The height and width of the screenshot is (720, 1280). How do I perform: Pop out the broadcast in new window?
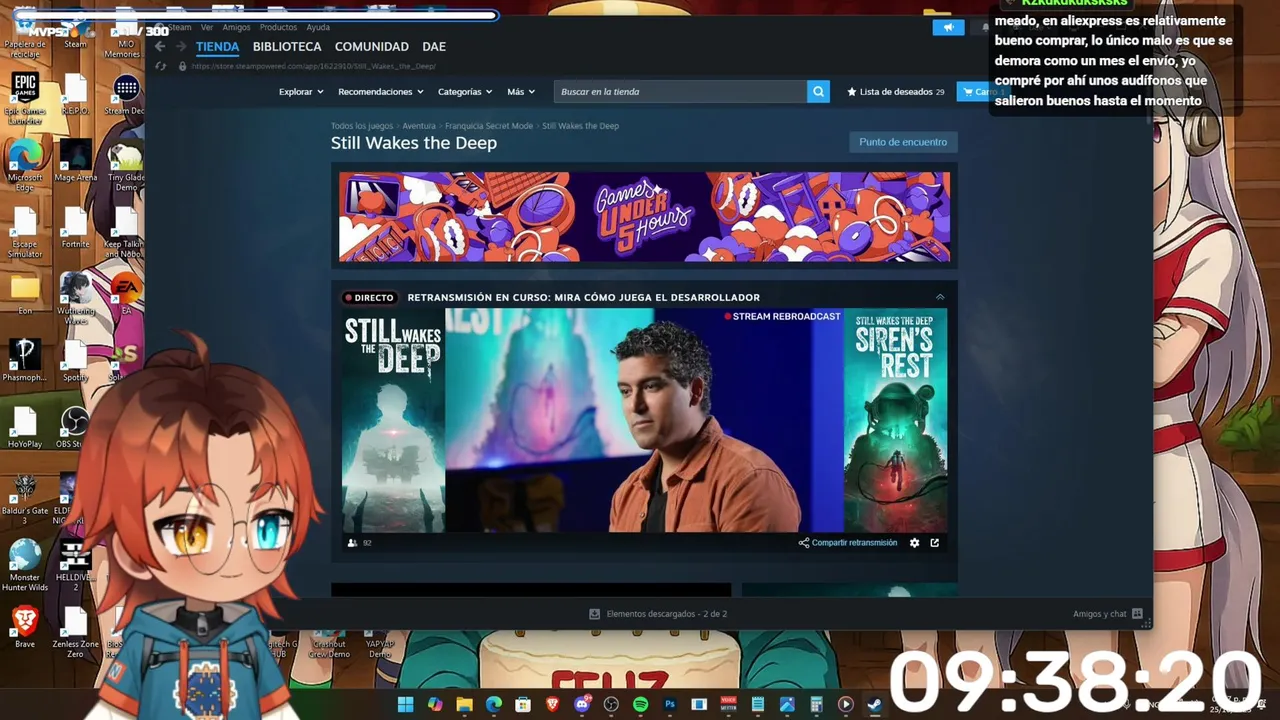point(935,543)
